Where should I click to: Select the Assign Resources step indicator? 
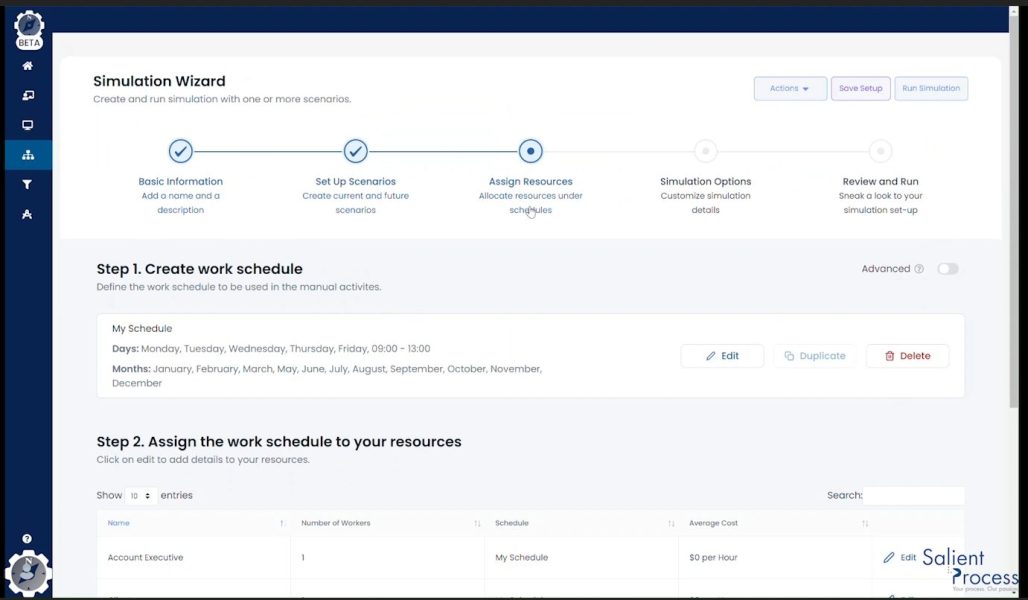530,151
